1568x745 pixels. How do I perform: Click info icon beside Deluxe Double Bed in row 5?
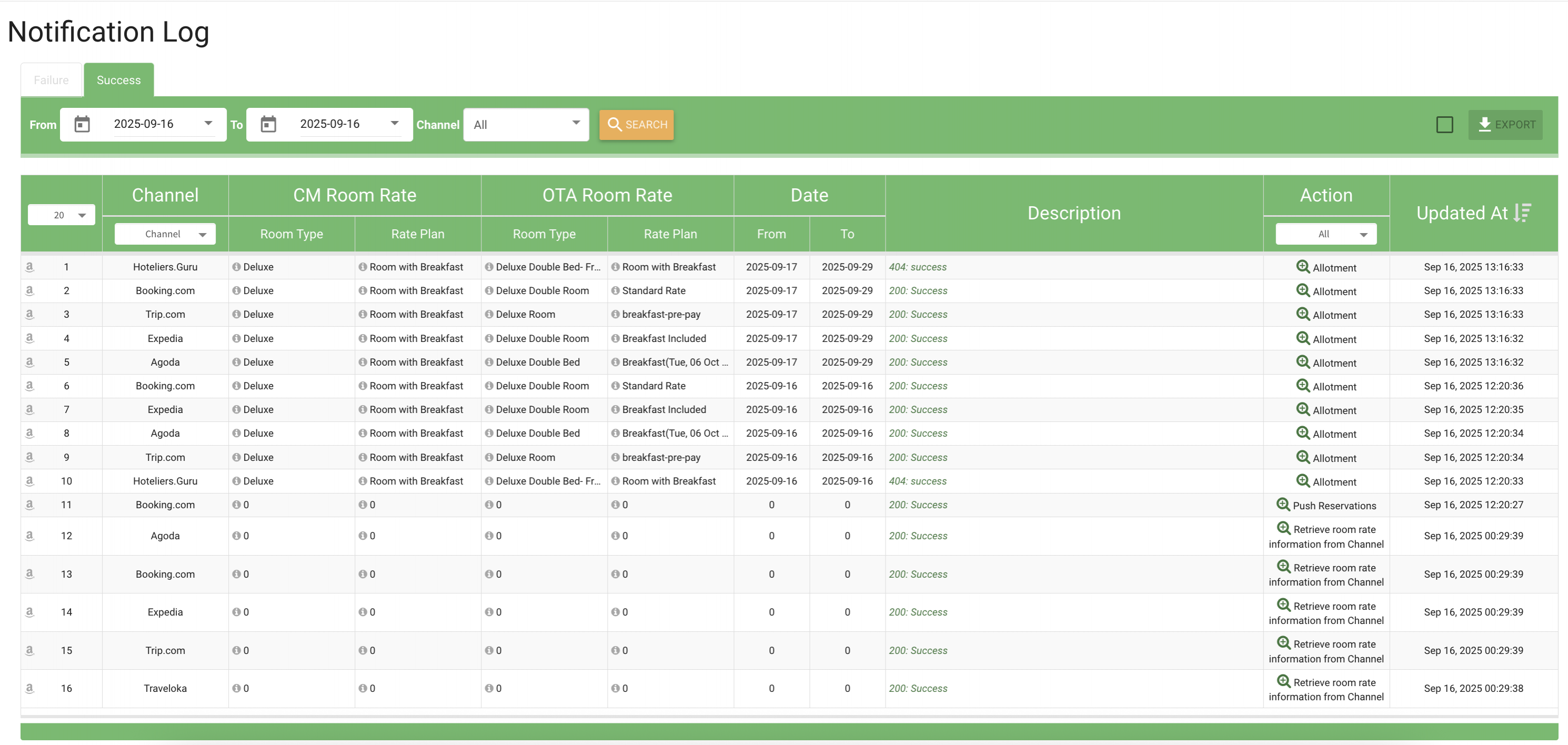pyautogui.click(x=489, y=362)
